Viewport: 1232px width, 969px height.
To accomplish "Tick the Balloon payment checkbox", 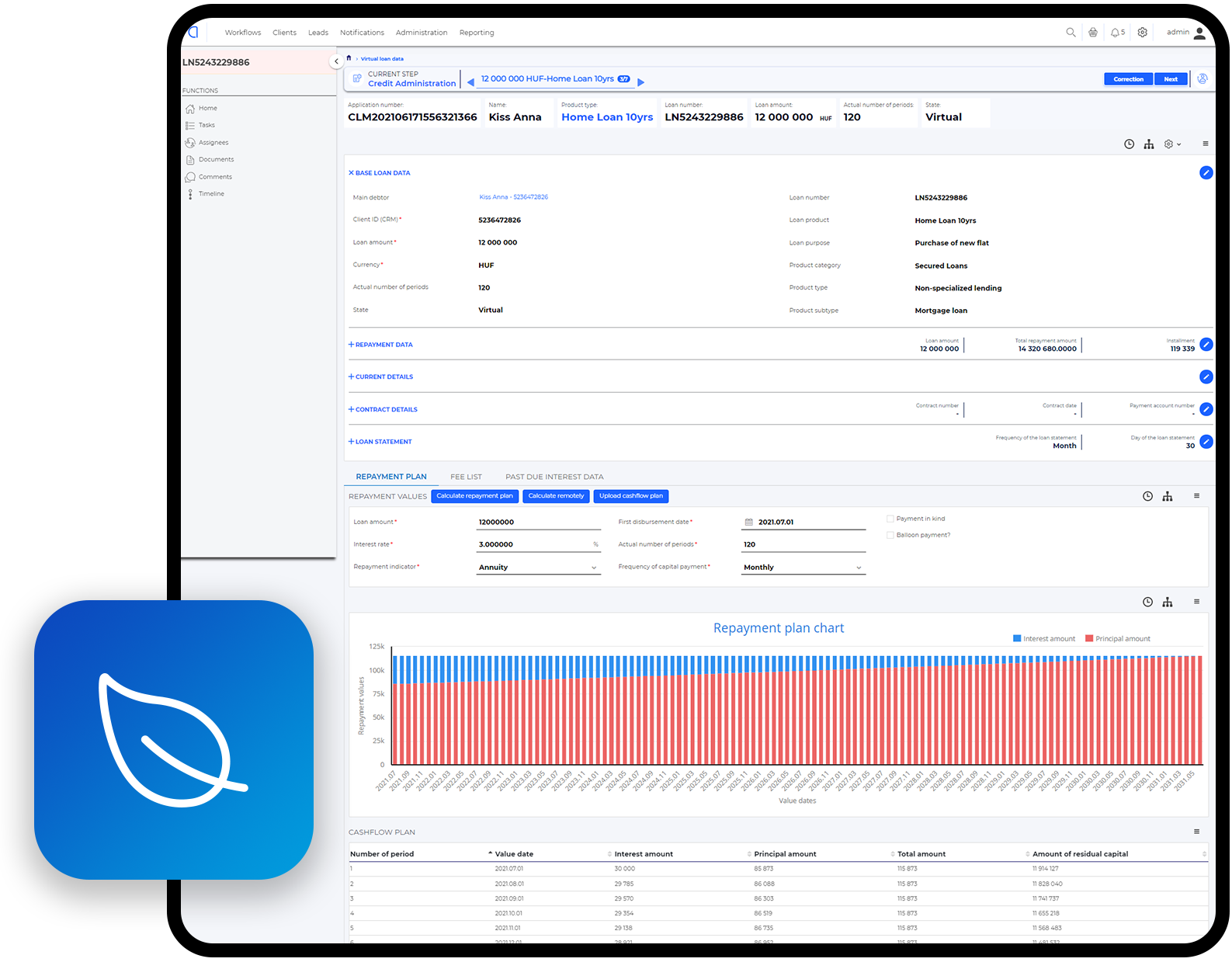I will 890,535.
